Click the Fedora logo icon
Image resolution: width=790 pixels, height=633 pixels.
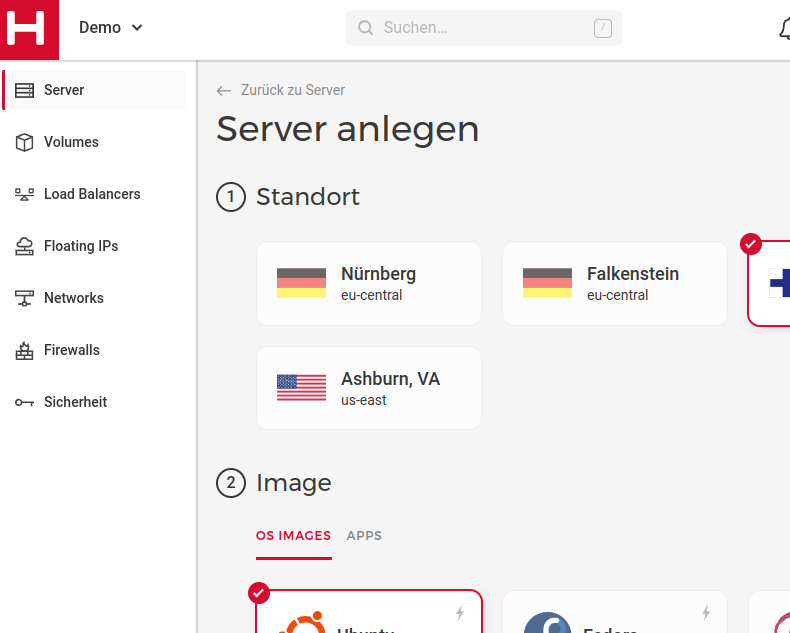548,623
